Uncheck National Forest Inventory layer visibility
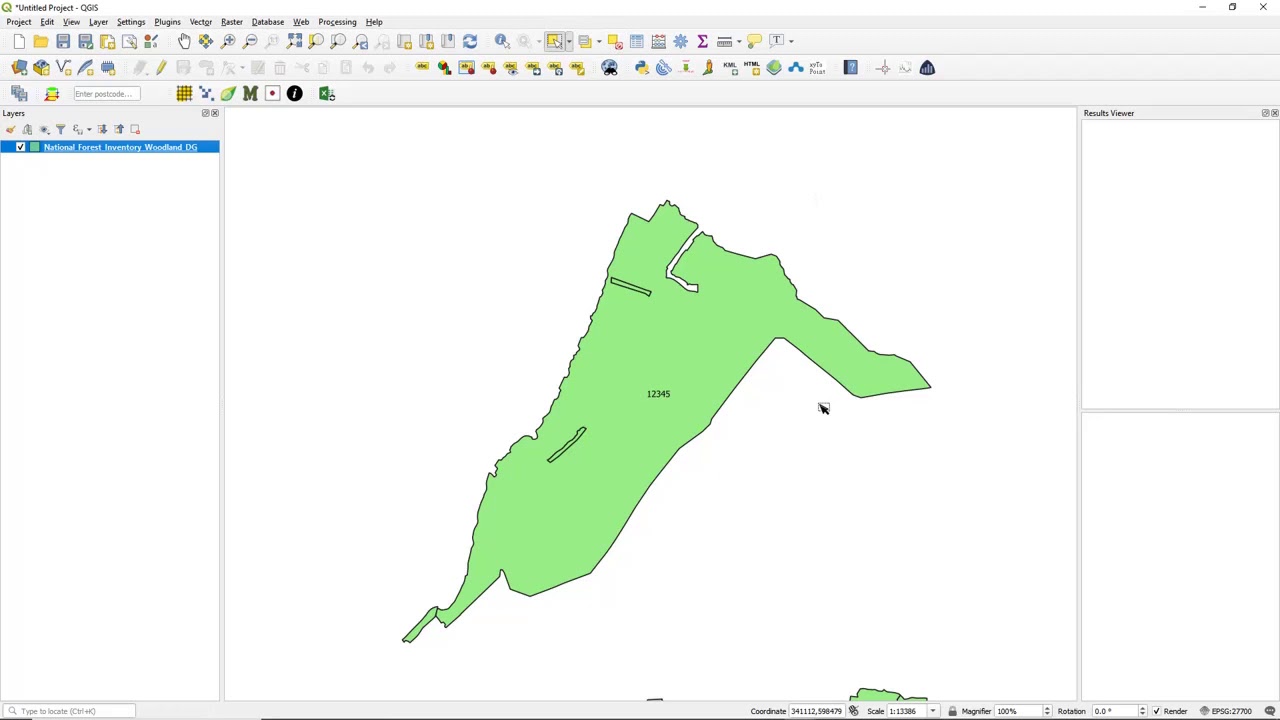The width and height of the screenshot is (1280, 720). coord(20,147)
